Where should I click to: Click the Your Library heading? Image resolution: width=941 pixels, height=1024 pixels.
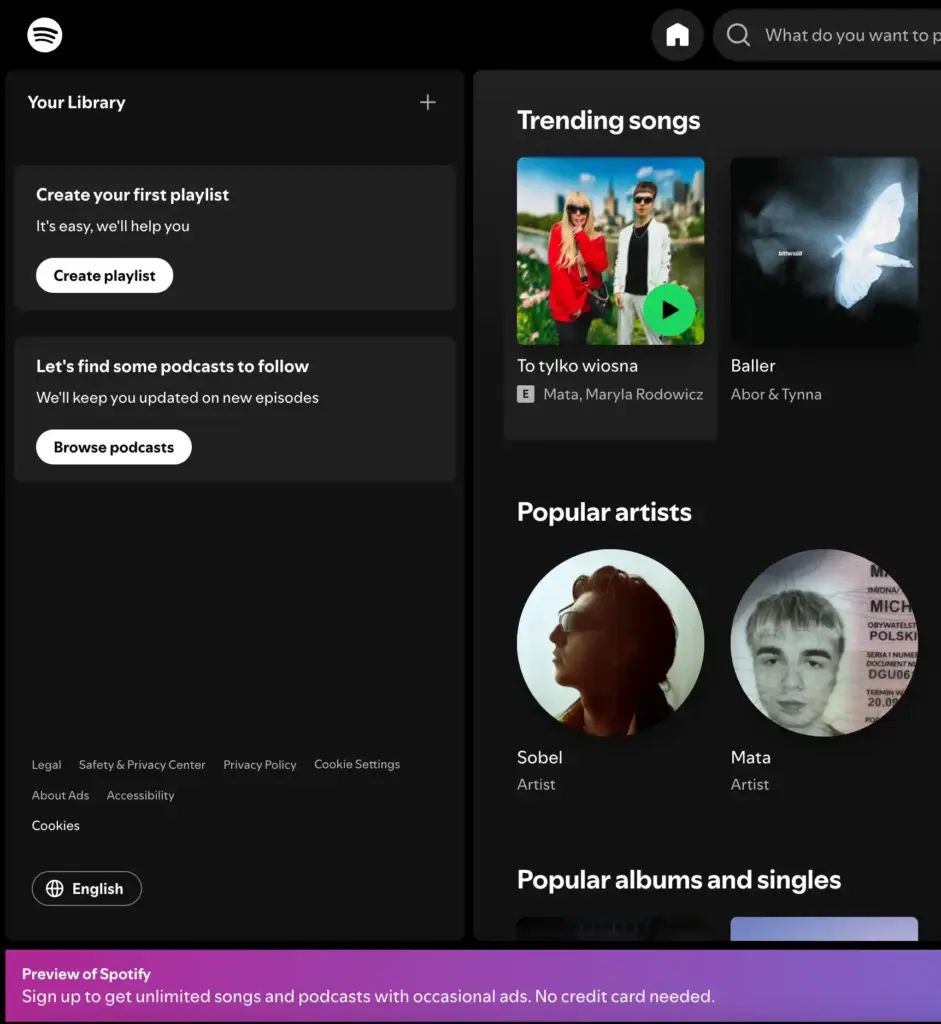pos(76,103)
